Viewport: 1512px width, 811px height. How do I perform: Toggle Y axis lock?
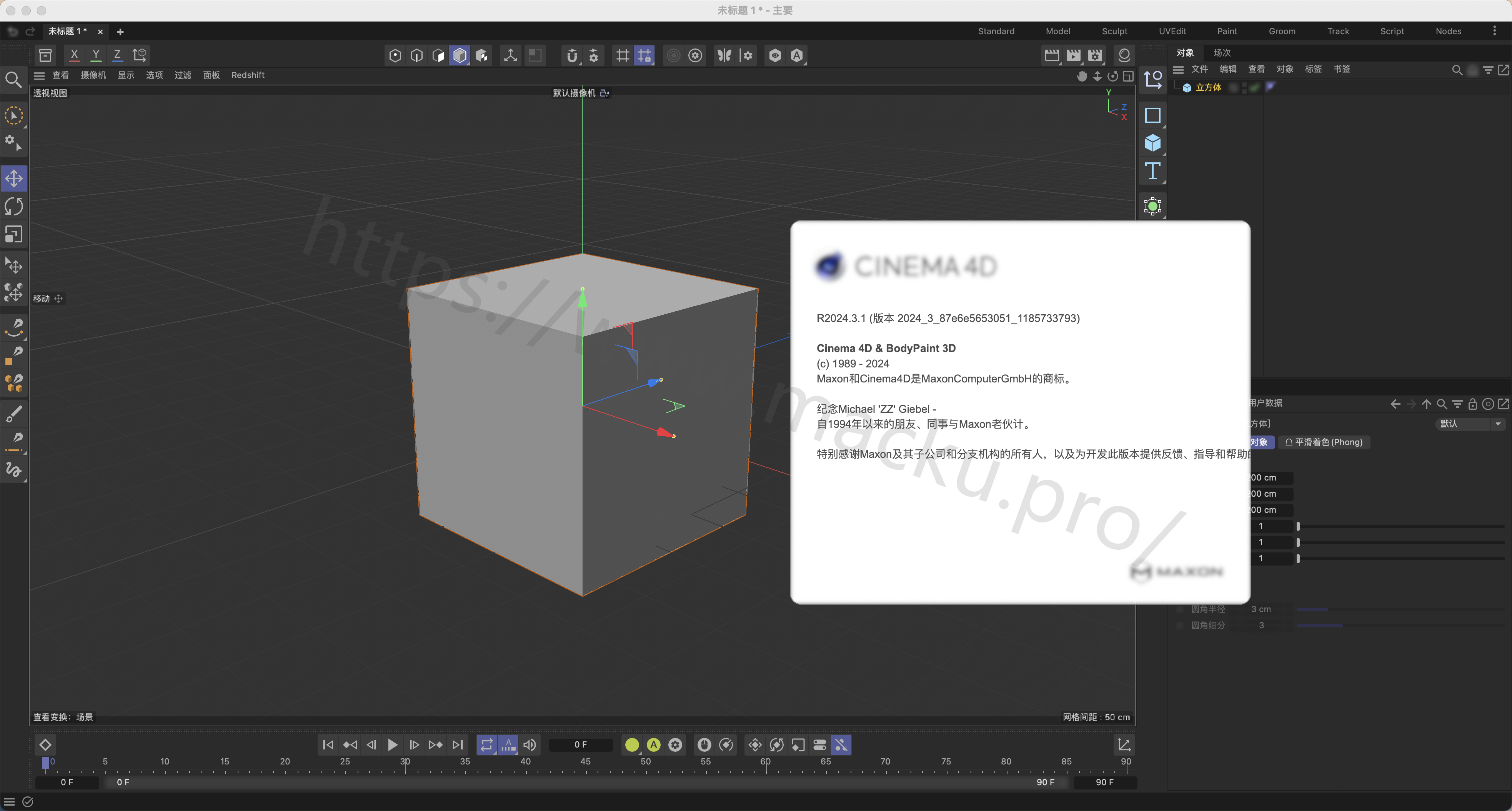tap(96, 55)
